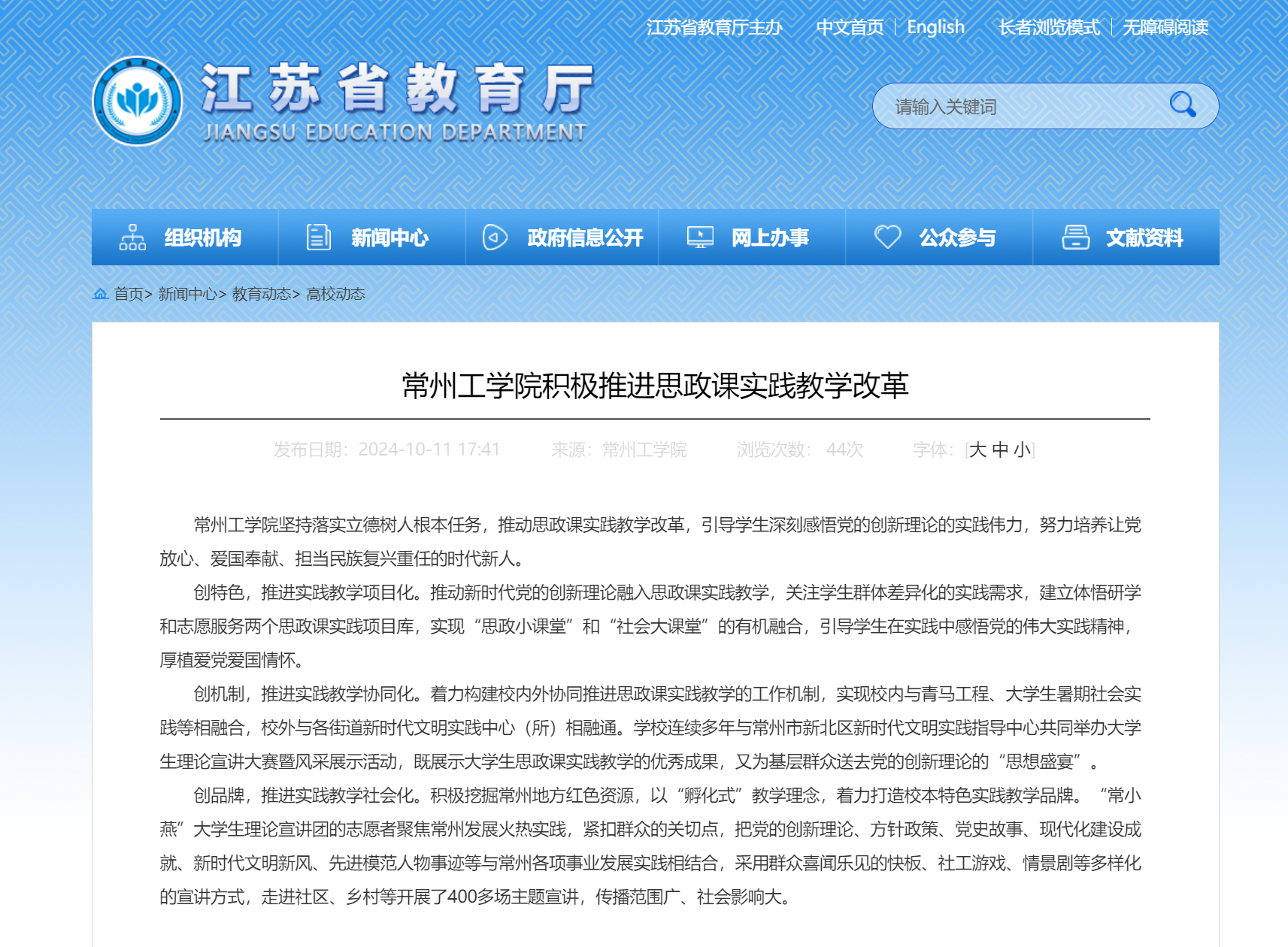This screenshot has height=947, width=1288.
Task: Set the font size to 大
Action: [x=977, y=449]
